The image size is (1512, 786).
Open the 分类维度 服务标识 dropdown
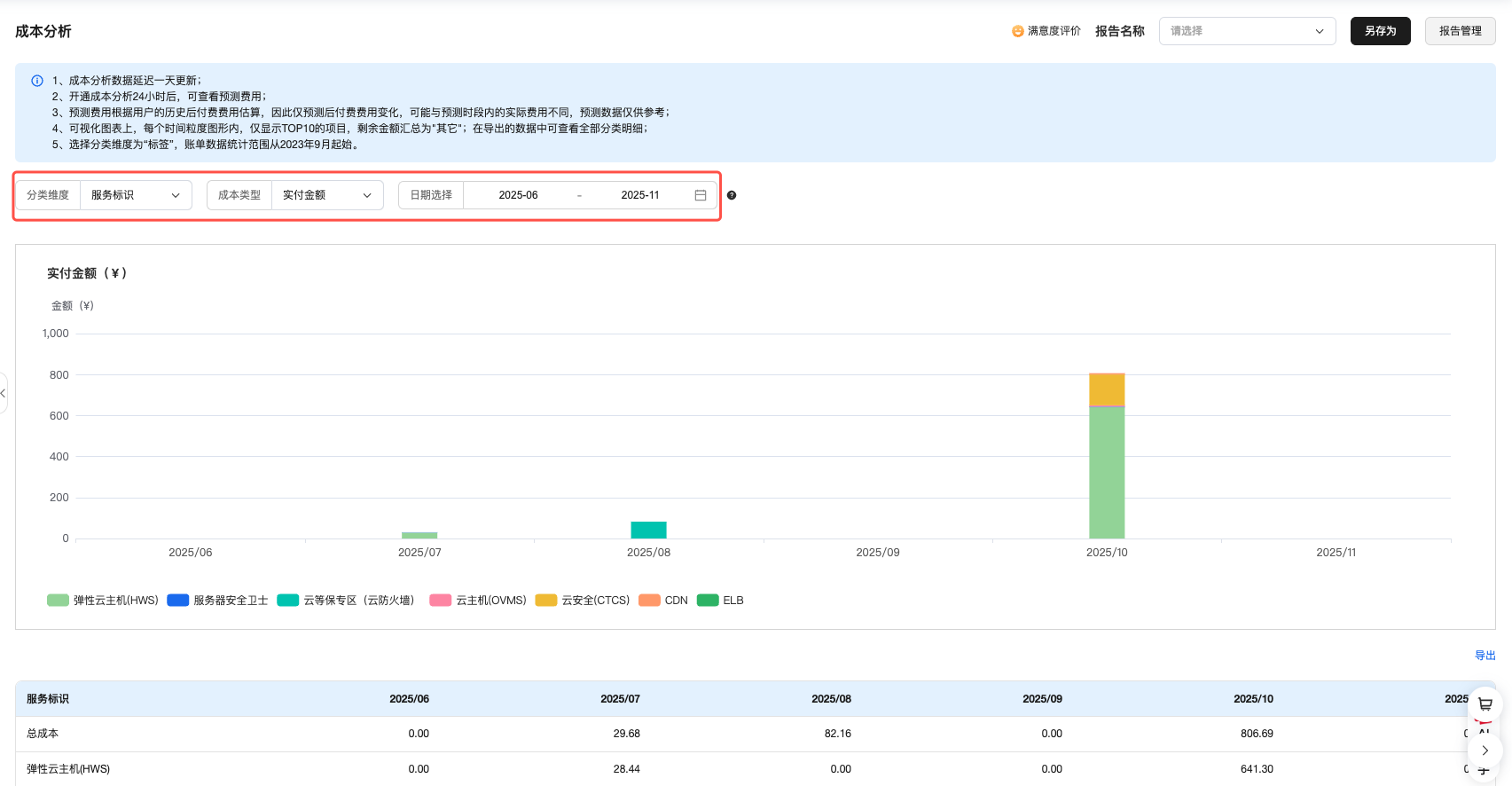[136, 195]
